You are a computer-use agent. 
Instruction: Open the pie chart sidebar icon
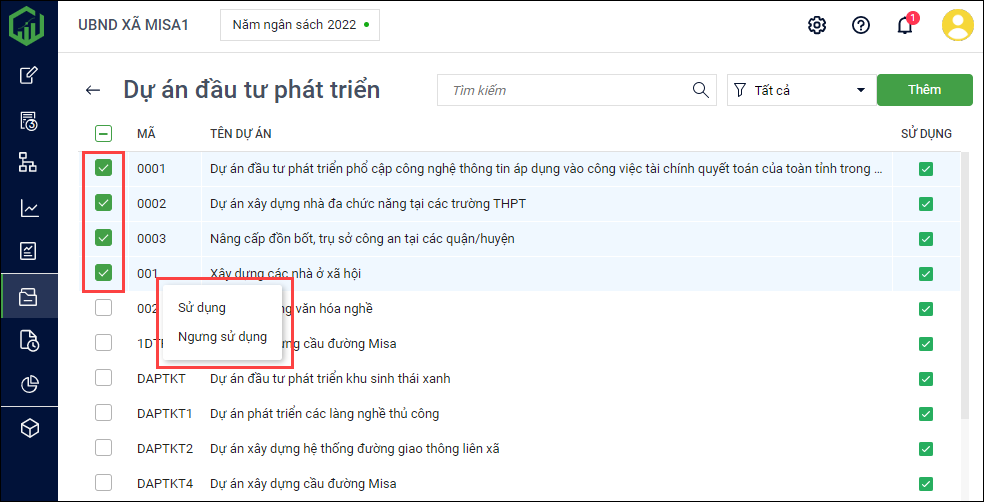[29, 384]
